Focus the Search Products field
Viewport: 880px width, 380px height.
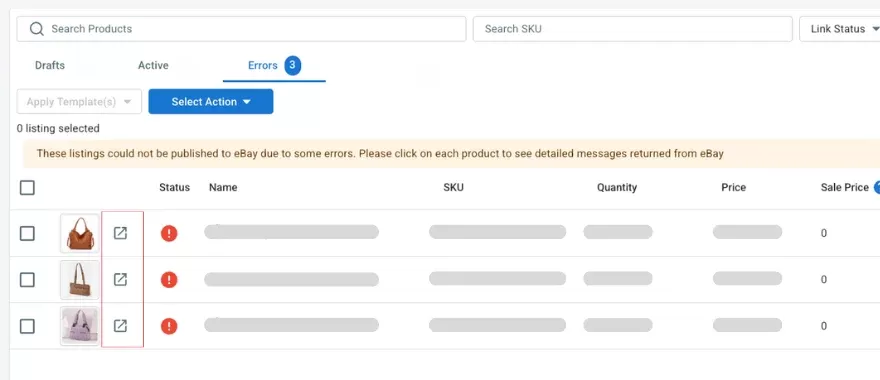pos(241,29)
